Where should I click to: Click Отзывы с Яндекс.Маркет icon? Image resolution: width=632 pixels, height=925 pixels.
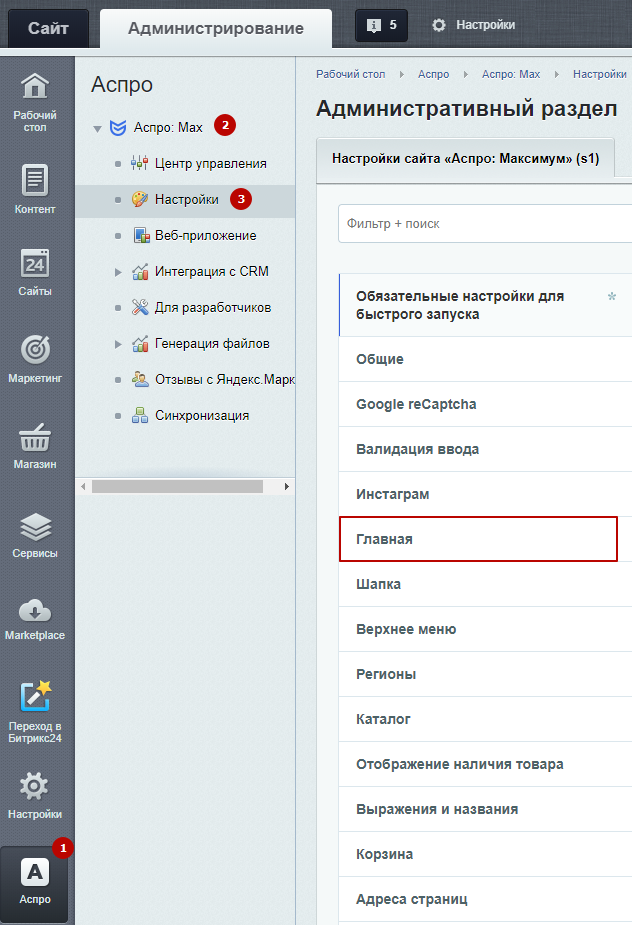pos(140,379)
